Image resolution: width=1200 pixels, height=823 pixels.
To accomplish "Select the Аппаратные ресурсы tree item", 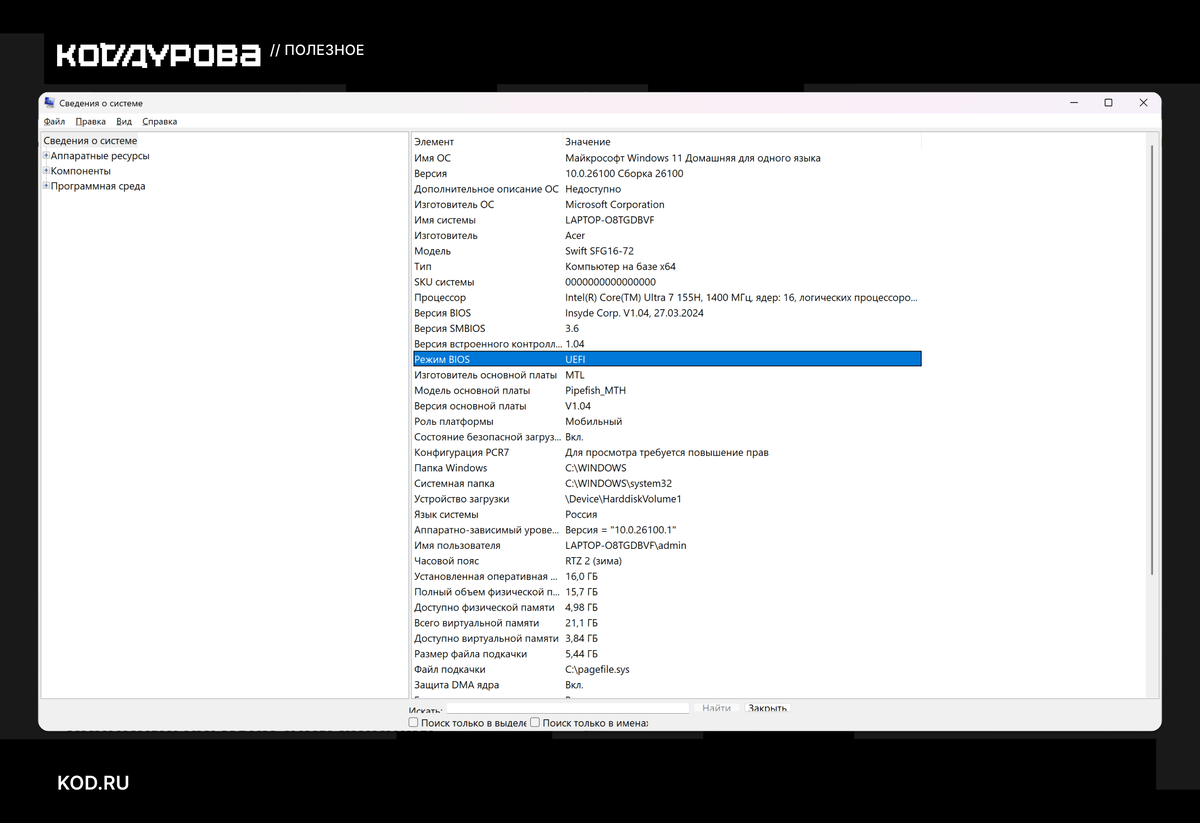I will (100, 156).
